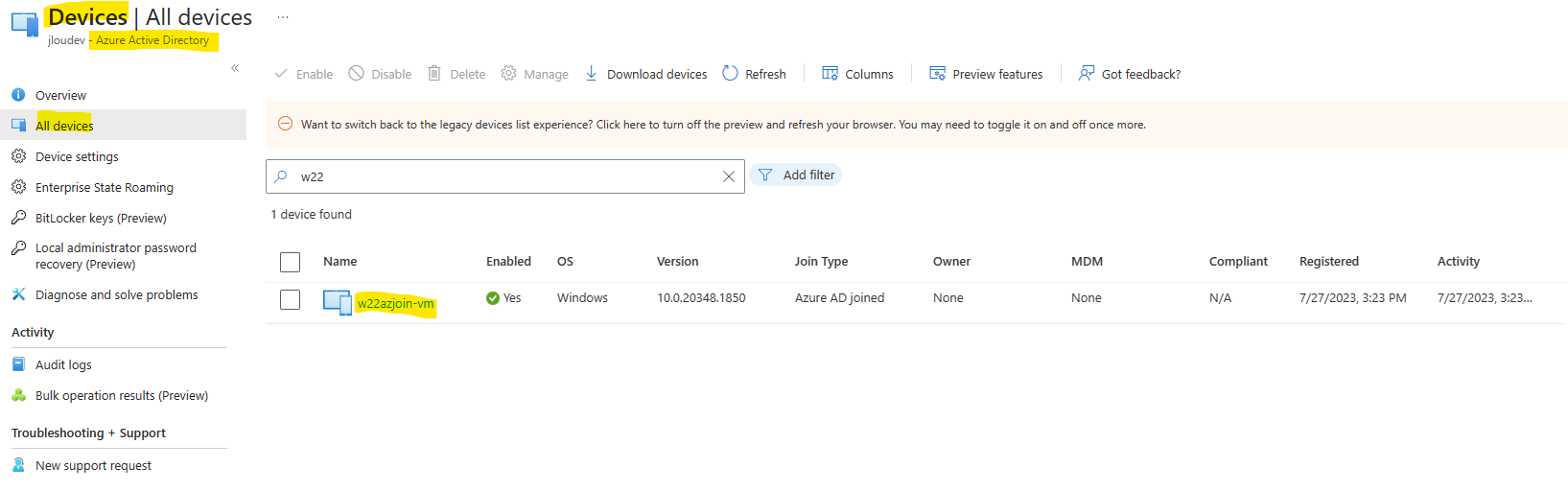Select the w22azjoin-vm row checkbox

click(290, 299)
